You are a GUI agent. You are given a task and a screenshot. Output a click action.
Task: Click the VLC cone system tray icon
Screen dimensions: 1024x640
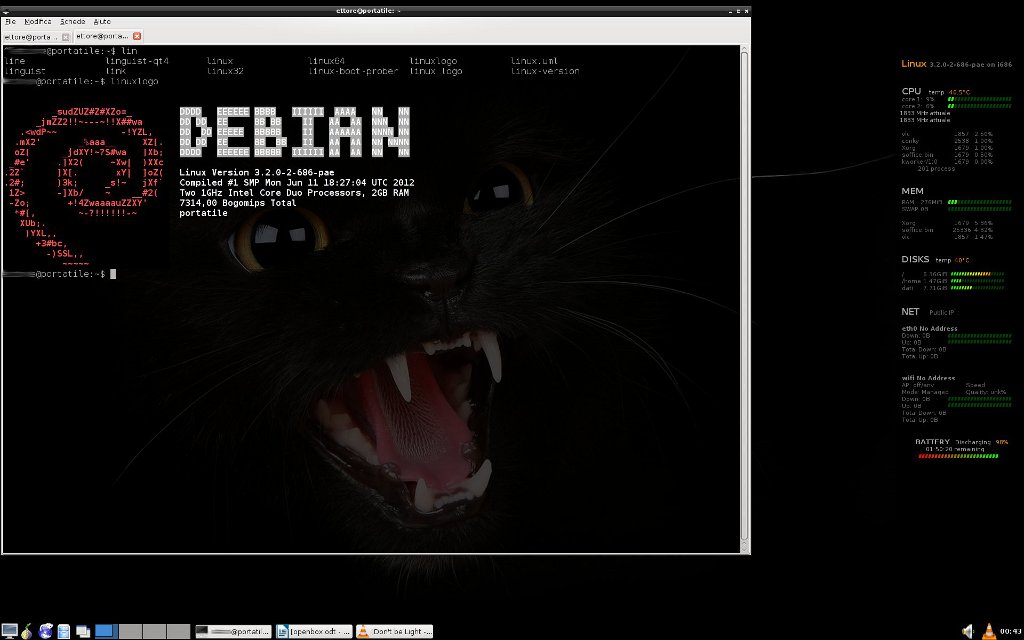point(989,631)
